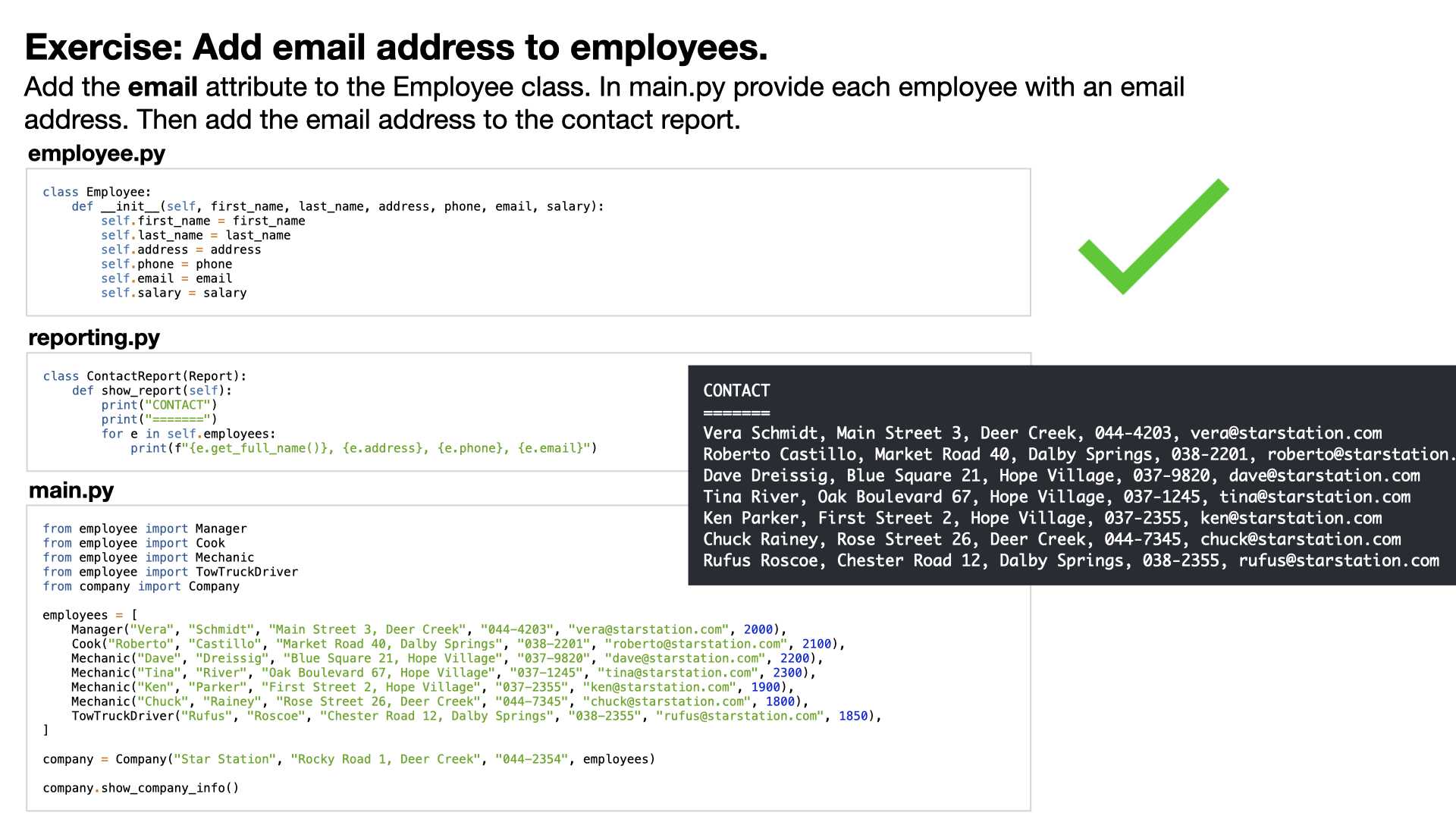Click the 'main.py' file heading
The height and width of the screenshot is (819, 1456).
71,491
